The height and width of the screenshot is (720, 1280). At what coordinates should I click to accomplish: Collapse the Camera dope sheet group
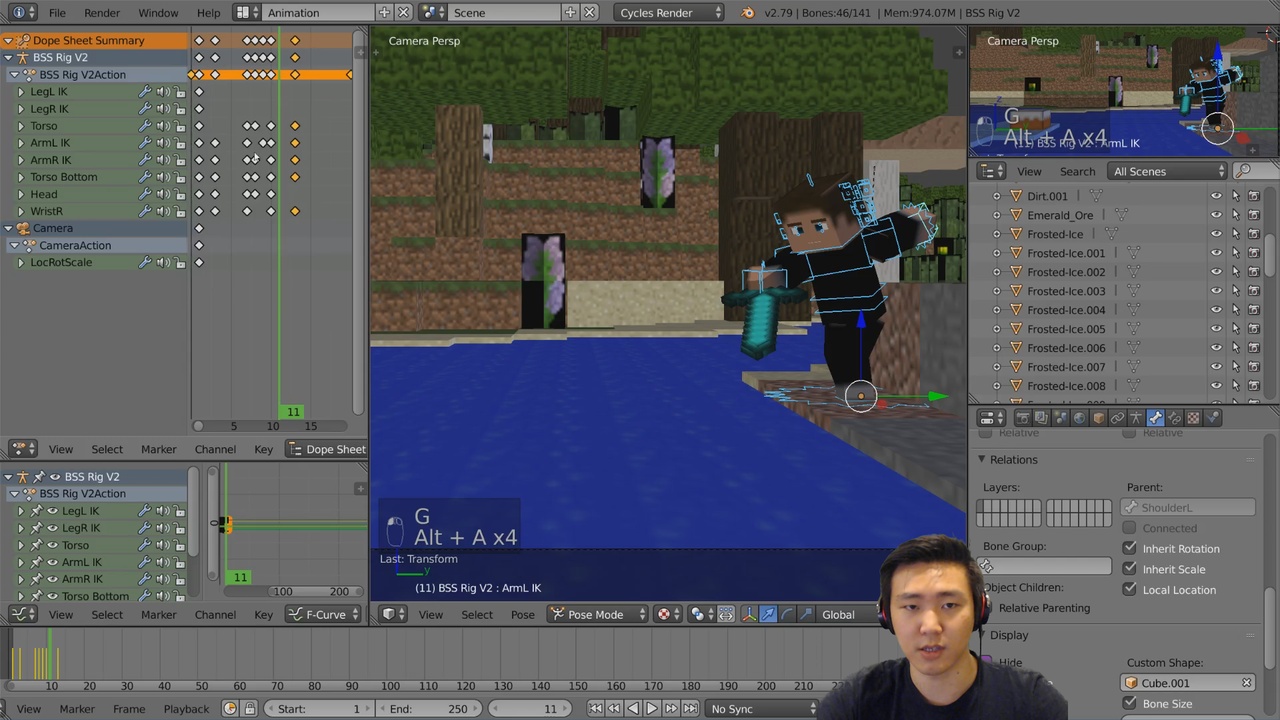coord(8,228)
